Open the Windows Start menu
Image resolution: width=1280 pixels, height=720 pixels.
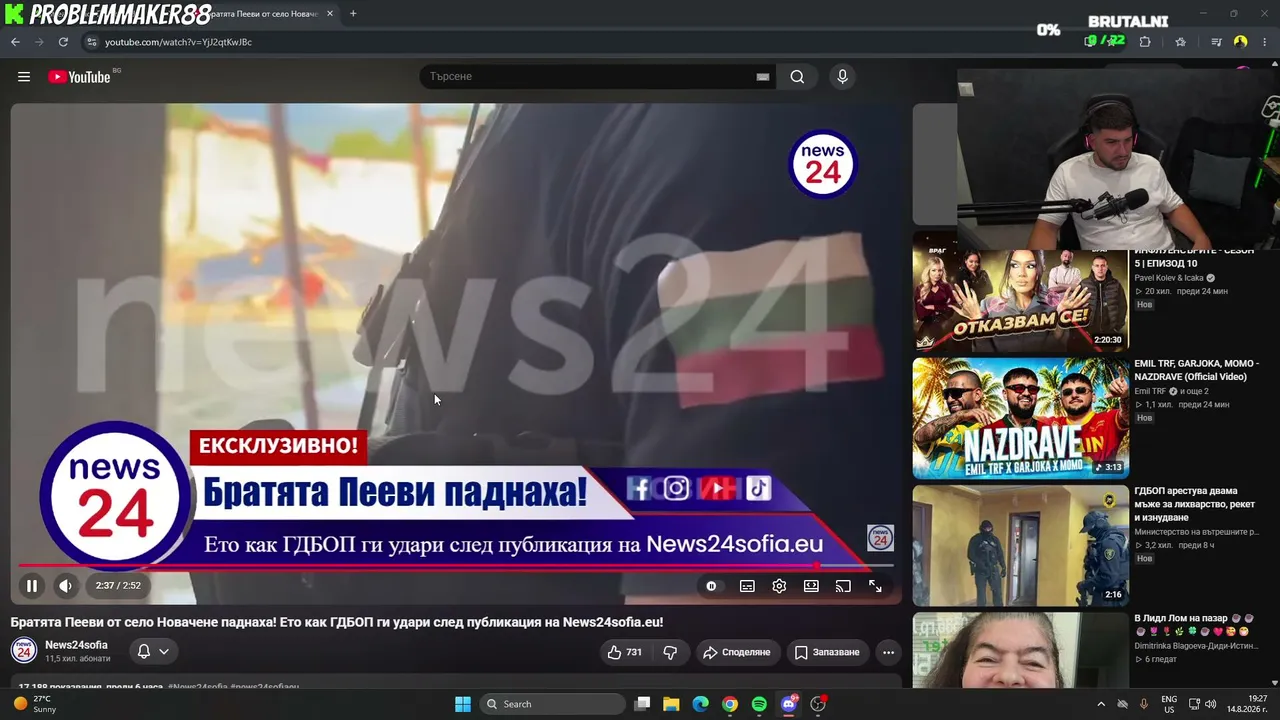coord(463,704)
